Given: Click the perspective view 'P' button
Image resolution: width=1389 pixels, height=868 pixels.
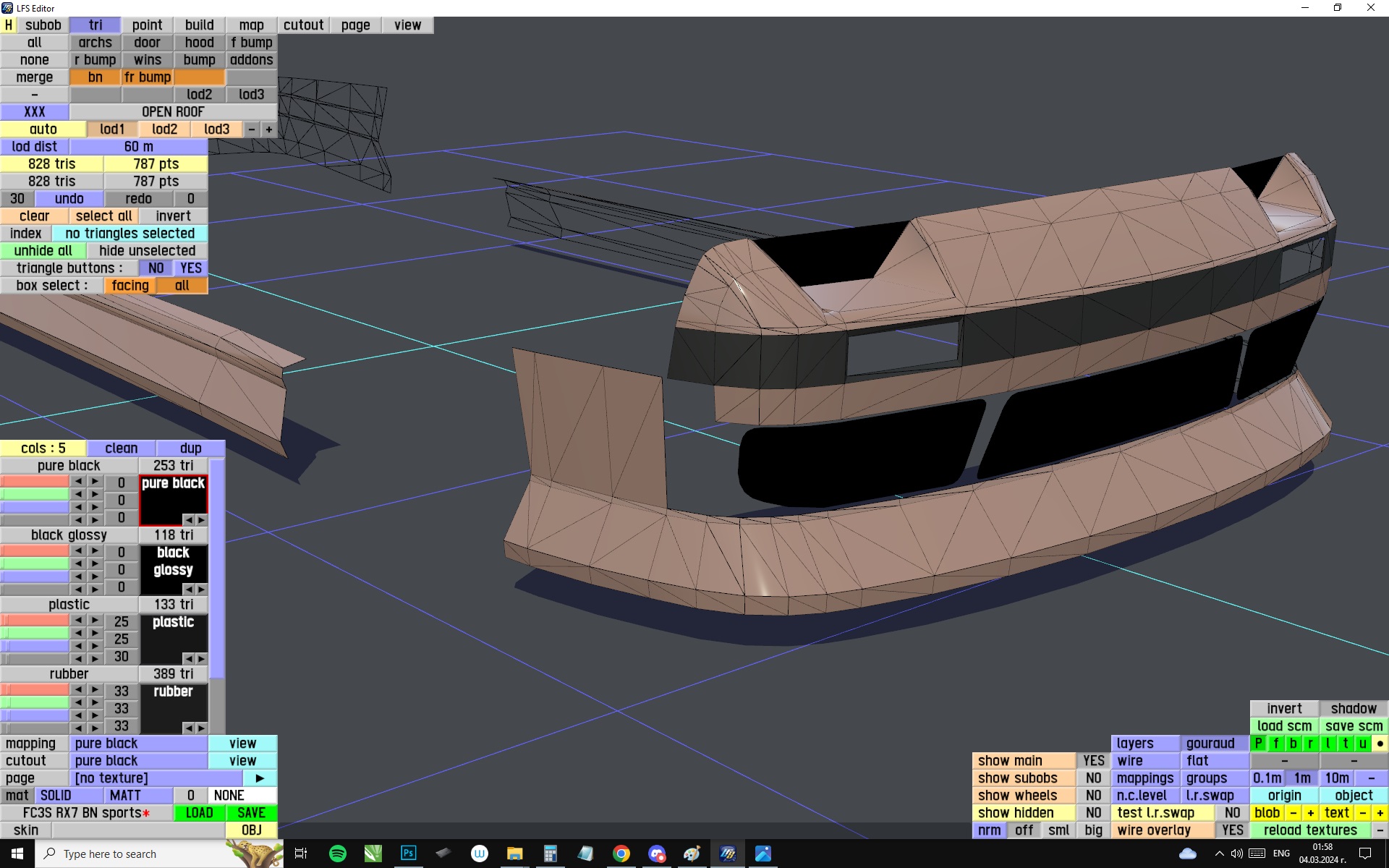Looking at the screenshot, I should 1258,743.
